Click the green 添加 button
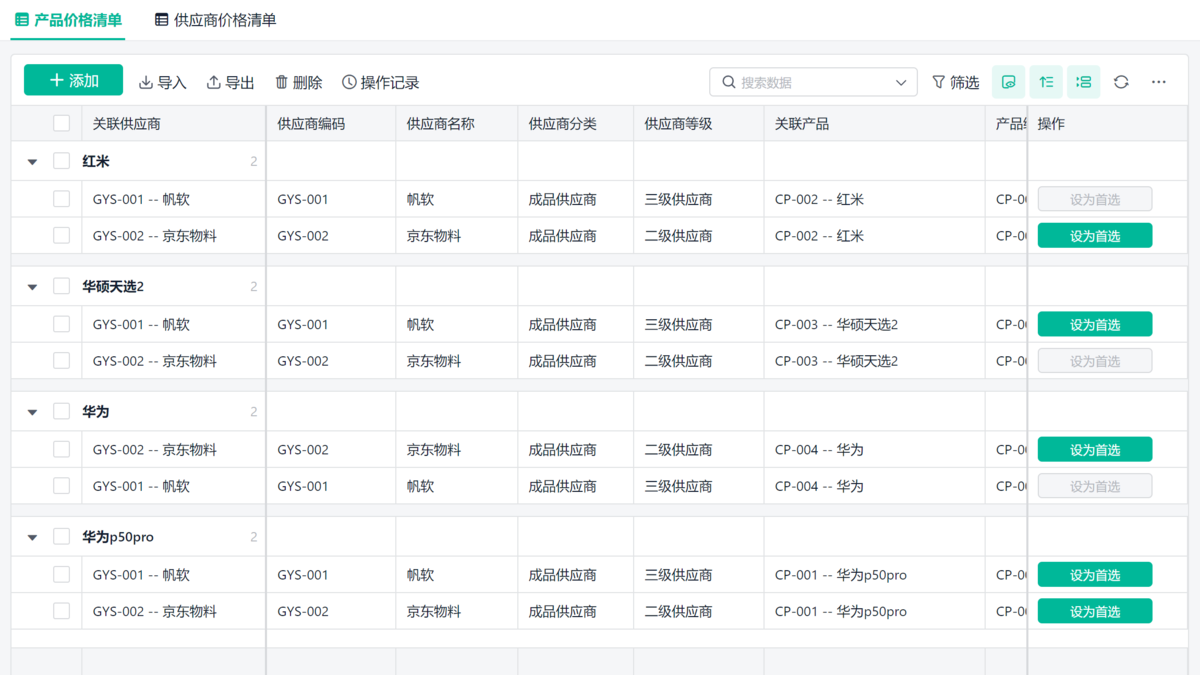Screen dimensions: 1200x675 pyautogui.click(x=73, y=80)
